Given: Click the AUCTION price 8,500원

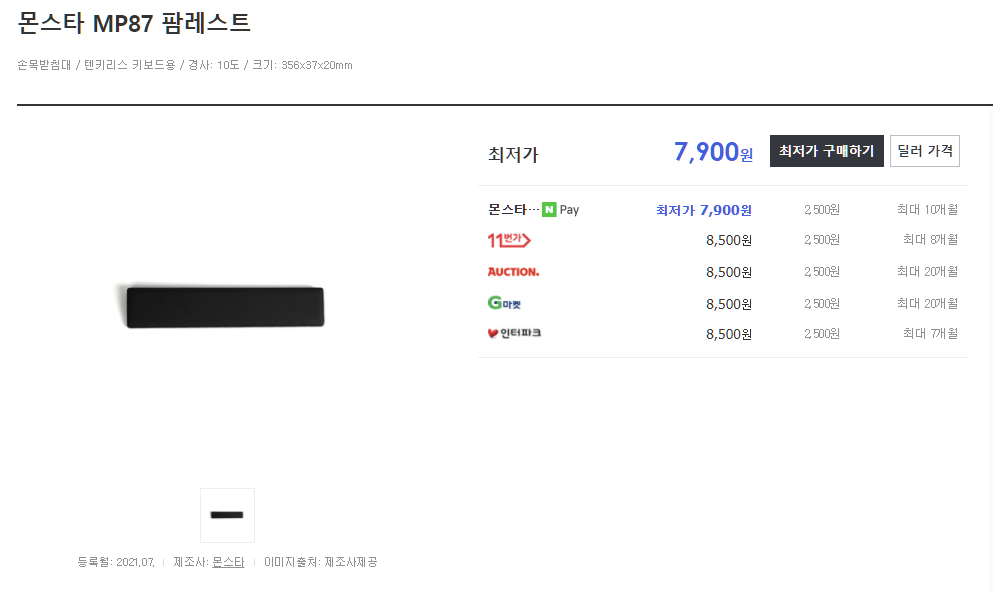Looking at the screenshot, I should [729, 272].
